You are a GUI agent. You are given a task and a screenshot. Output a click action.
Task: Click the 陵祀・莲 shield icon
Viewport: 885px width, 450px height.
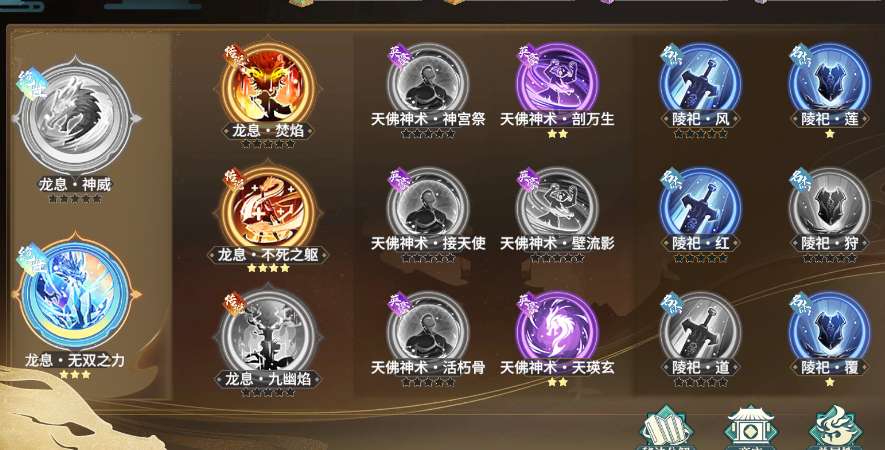830,84
